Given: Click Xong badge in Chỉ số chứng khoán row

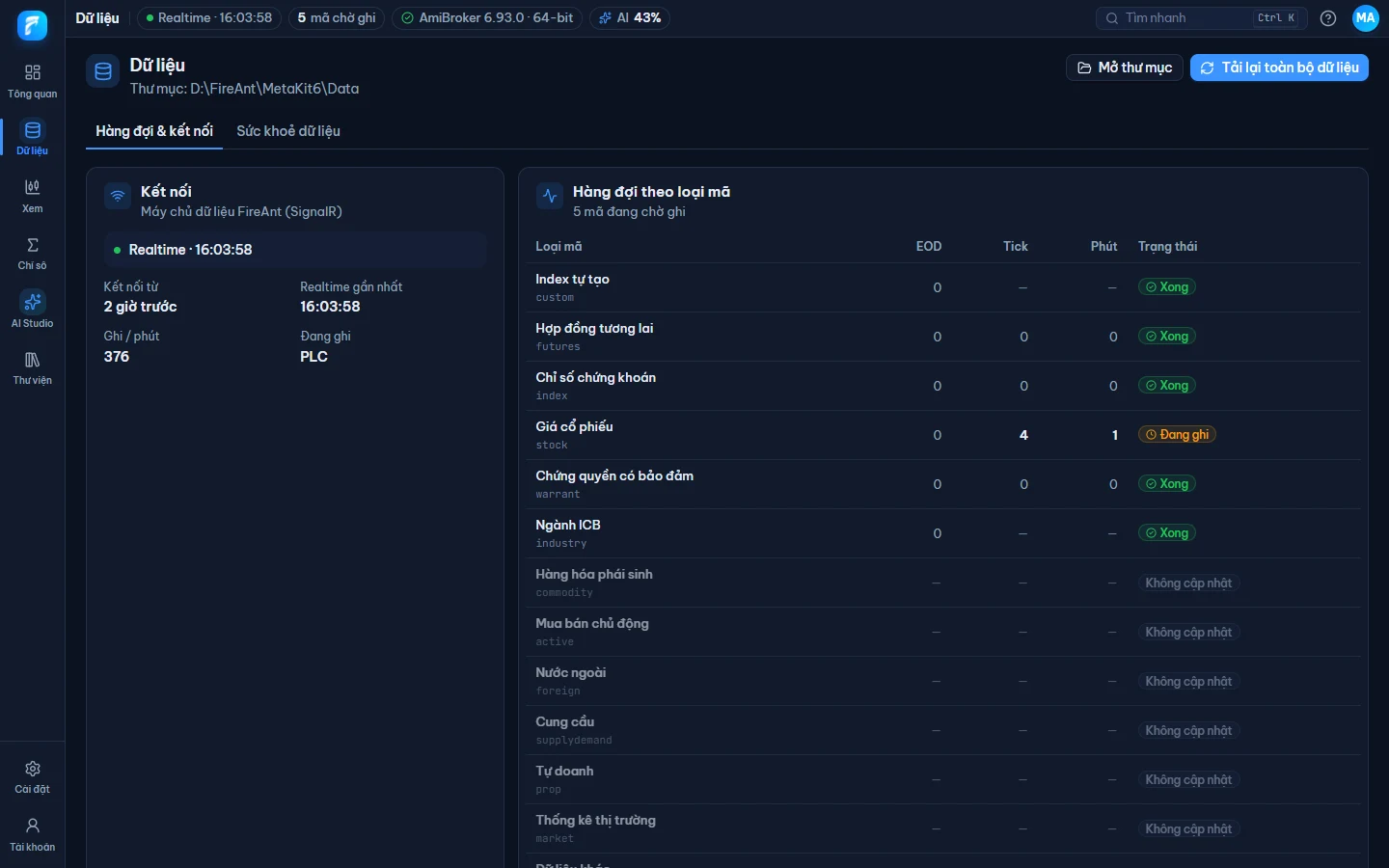Looking at the screenshot, I should (x=1167, y=386).
